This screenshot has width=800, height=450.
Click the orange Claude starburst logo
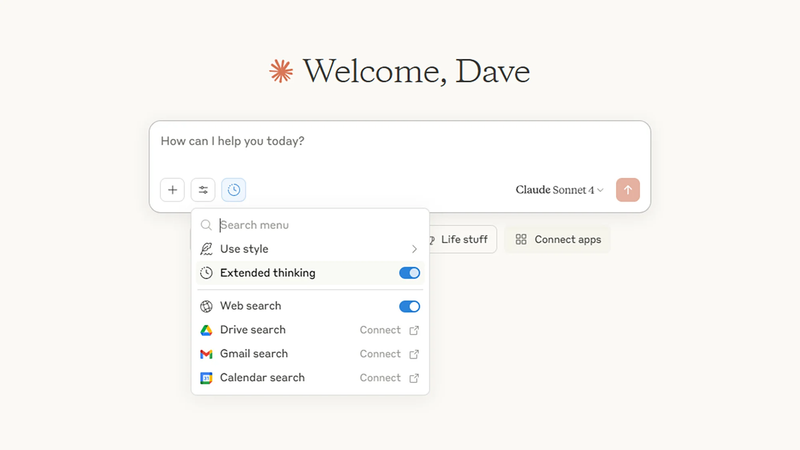pyautogui.click(x=281, y=71)
